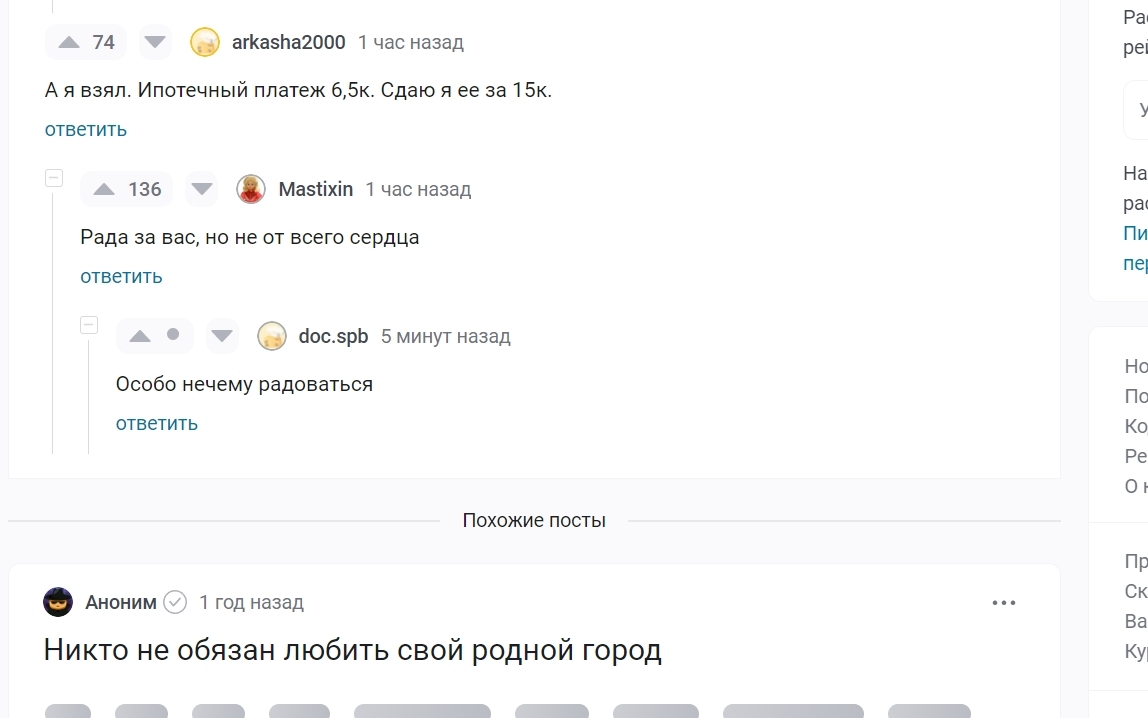Image resolution: width=1148 pixels, height=718 pixels.
Task: Collapse Mastixin's comment thread
Action: [x=54, y=178]
